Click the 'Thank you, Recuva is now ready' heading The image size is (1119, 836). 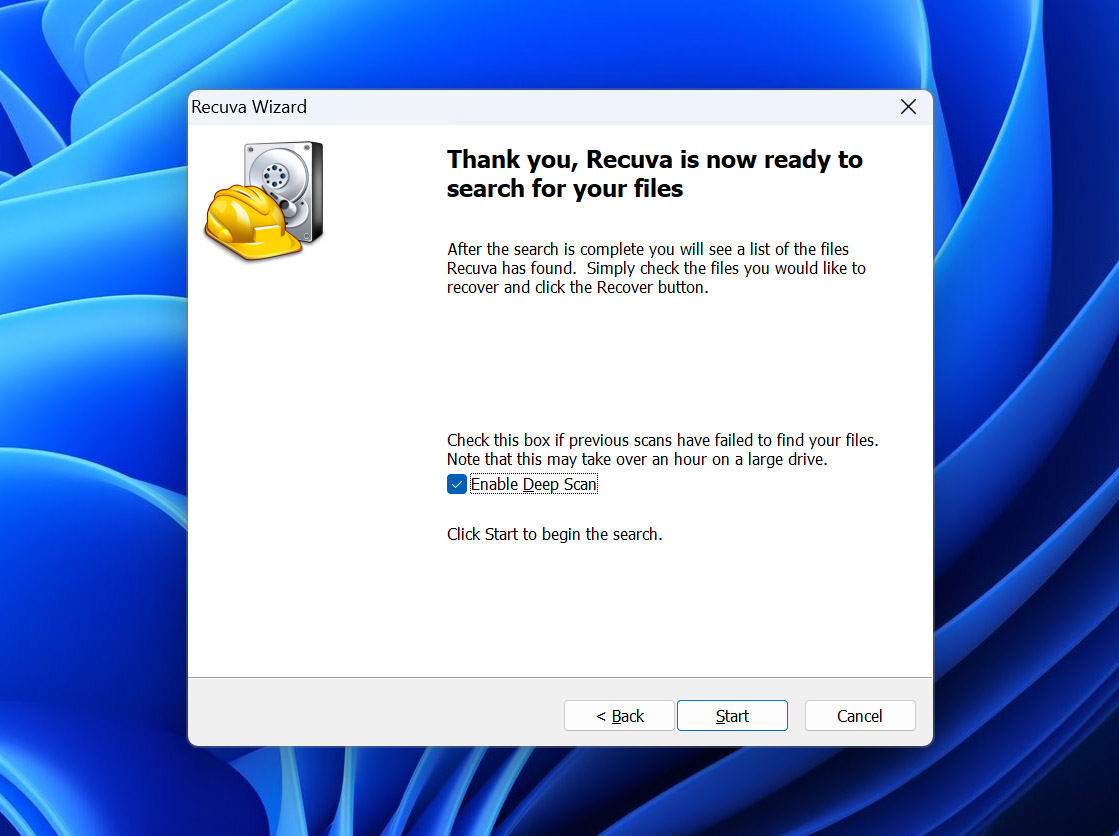pyautogui.click(x=654, y=173)
